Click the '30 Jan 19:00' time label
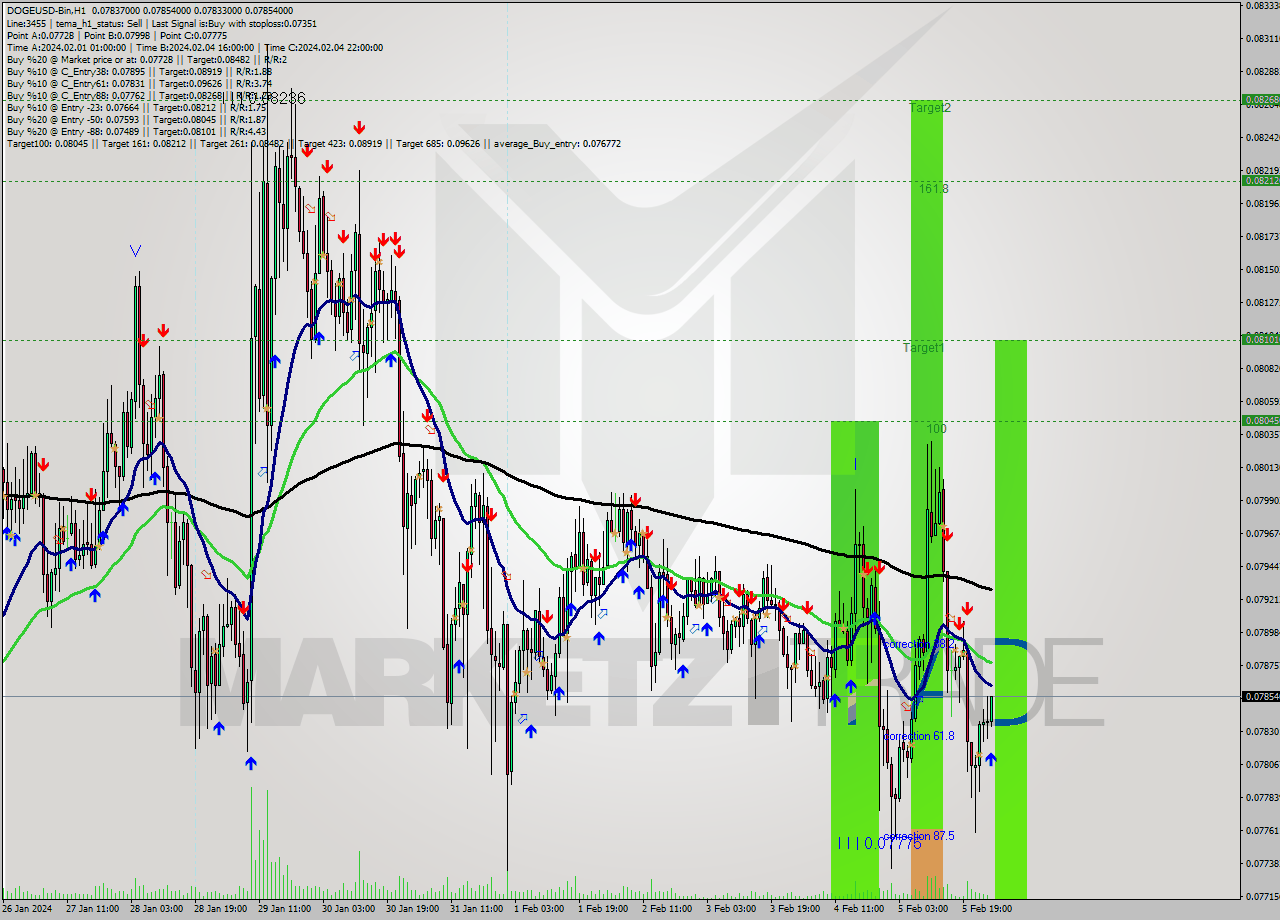Viewport: 1280px width, 920px height. tap(414, 908)
